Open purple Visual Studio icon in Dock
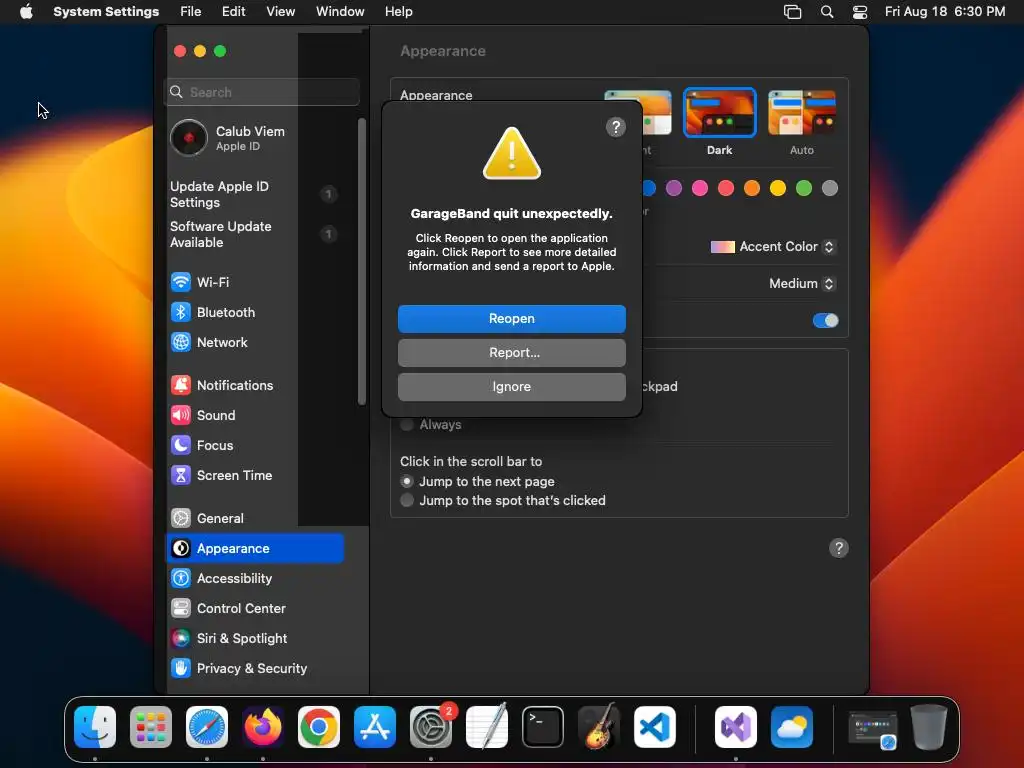The width and height of the screenshot is (1024, 768). (736, 727)
